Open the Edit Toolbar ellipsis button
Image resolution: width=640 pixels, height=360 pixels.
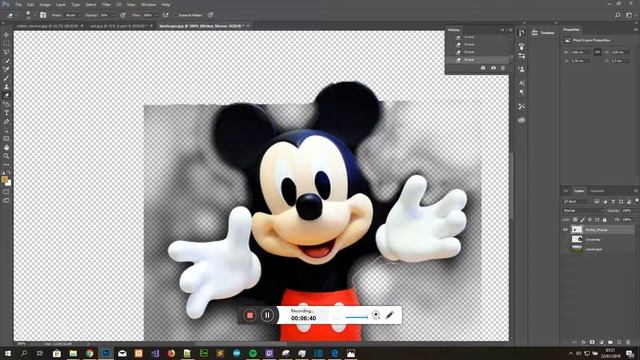[6, 164]
